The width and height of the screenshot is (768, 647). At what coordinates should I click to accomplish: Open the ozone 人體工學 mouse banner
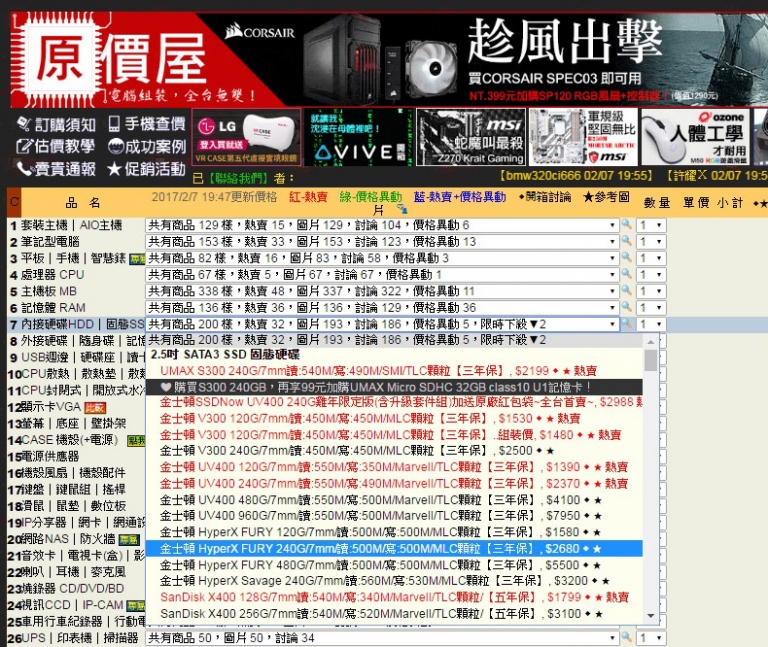click(x=696, y=137)
